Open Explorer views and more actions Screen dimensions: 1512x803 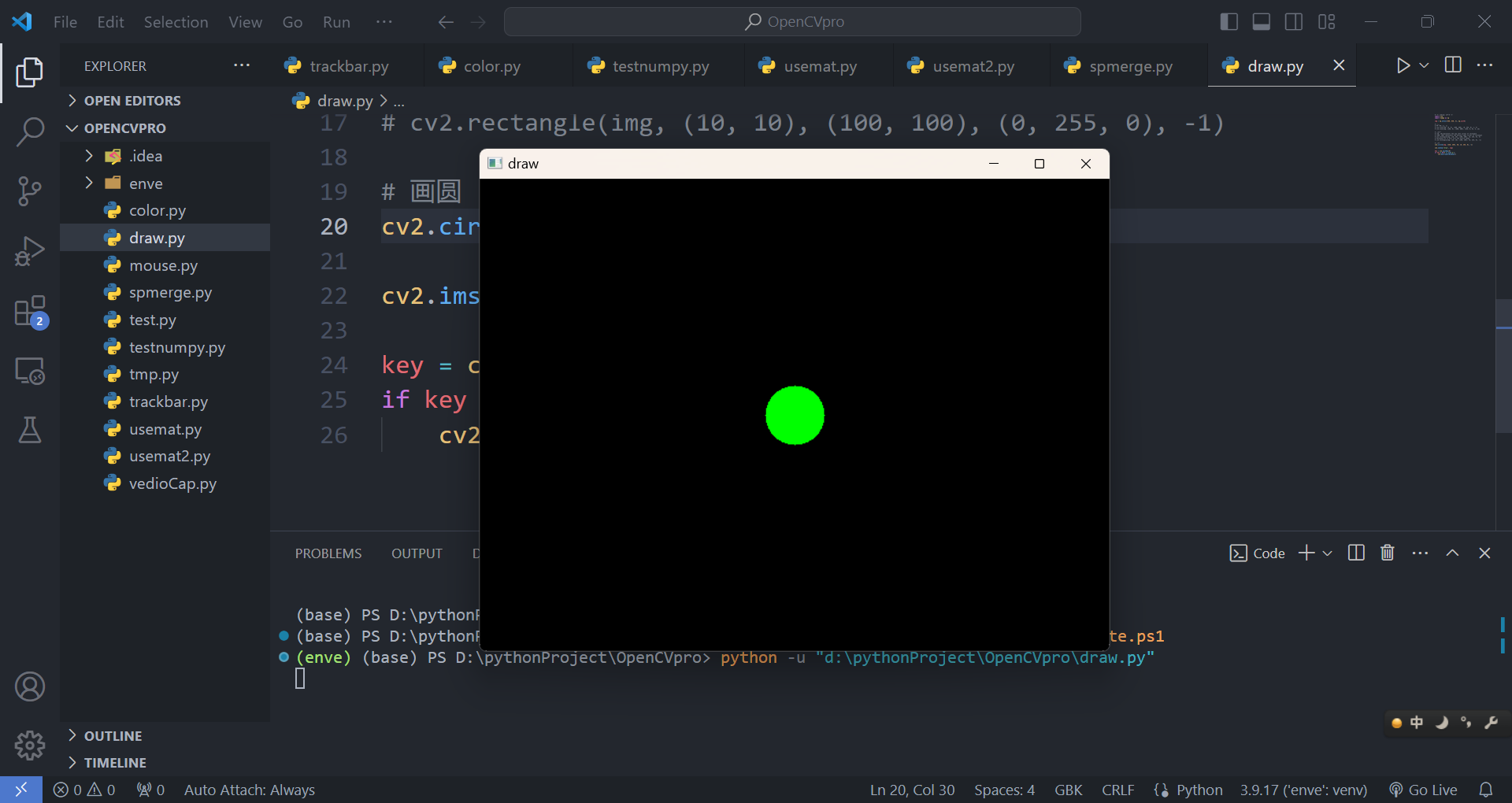tap(242, 65)
